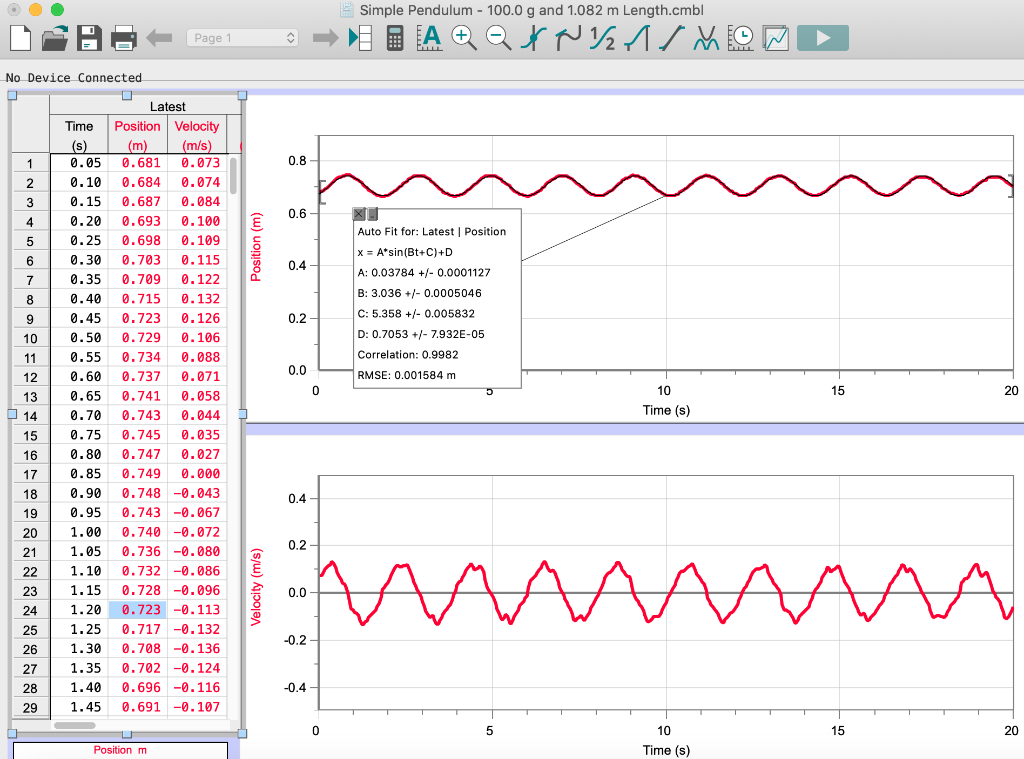
Task: Activate the Statistics (1/2) tool
Action: click(x=603, y=38)
